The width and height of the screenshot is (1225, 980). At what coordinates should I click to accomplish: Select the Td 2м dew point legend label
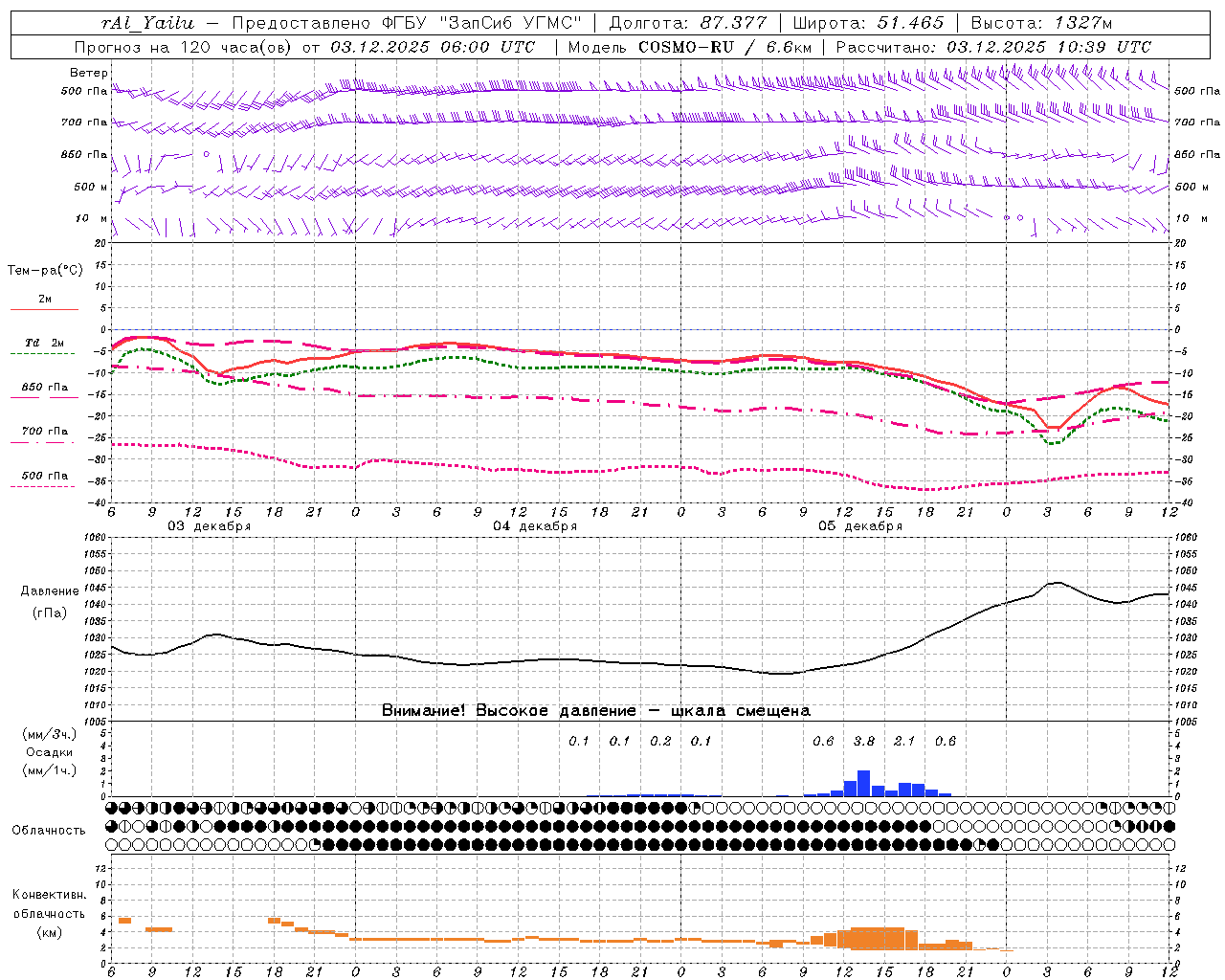[x=44, y=343]
